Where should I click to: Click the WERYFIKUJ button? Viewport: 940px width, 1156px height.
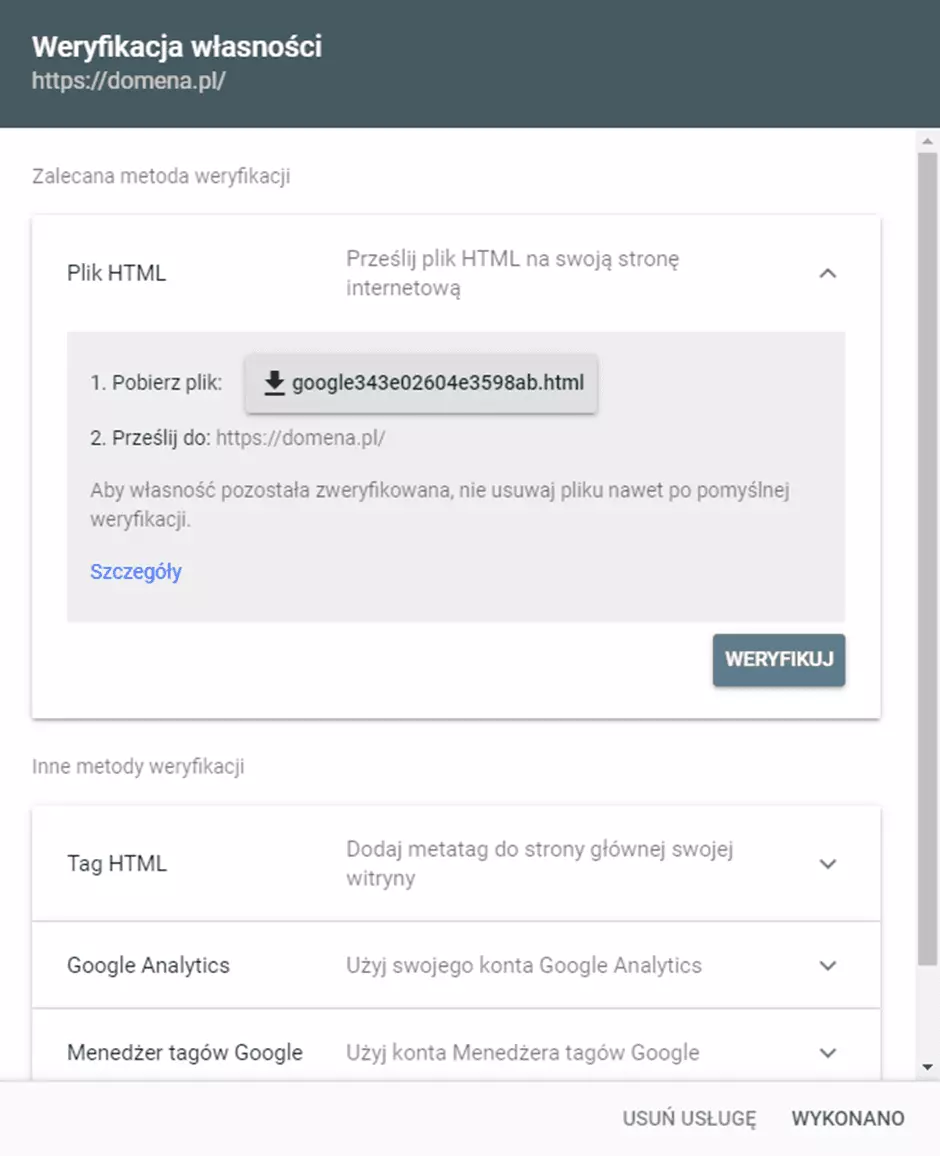click(779, 660)
